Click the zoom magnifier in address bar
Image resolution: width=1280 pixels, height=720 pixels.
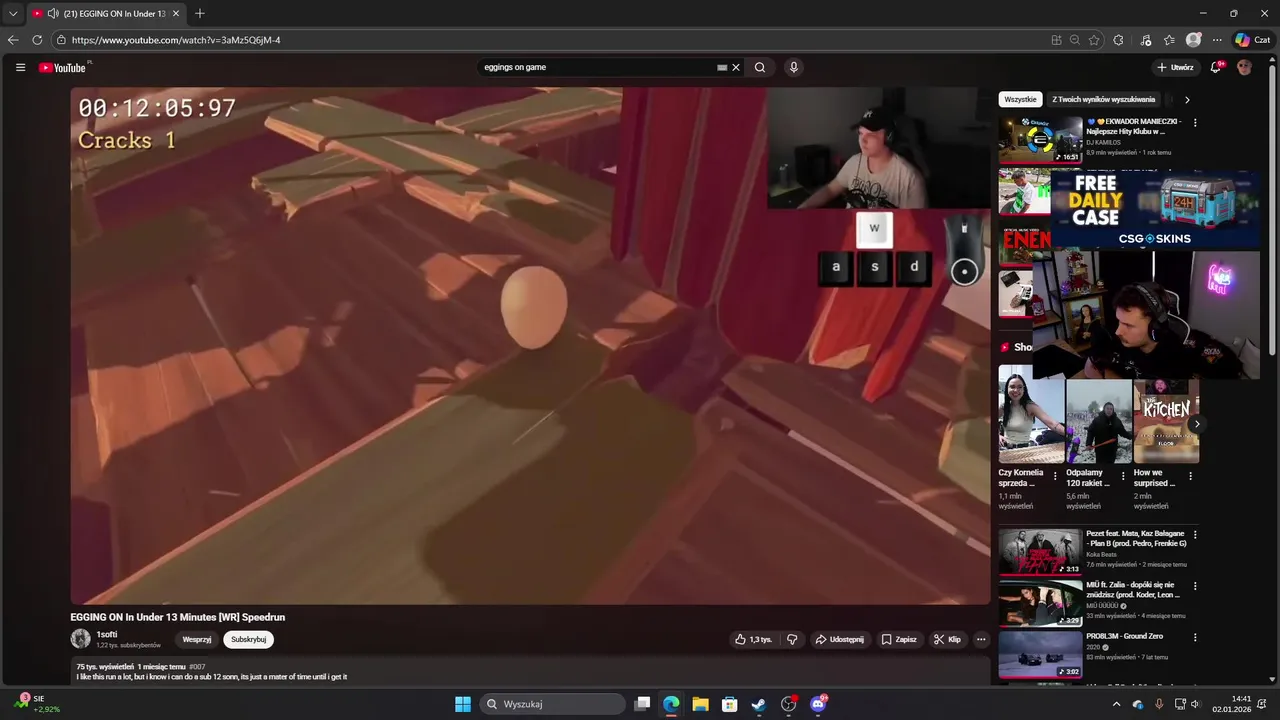[1075, 40]
